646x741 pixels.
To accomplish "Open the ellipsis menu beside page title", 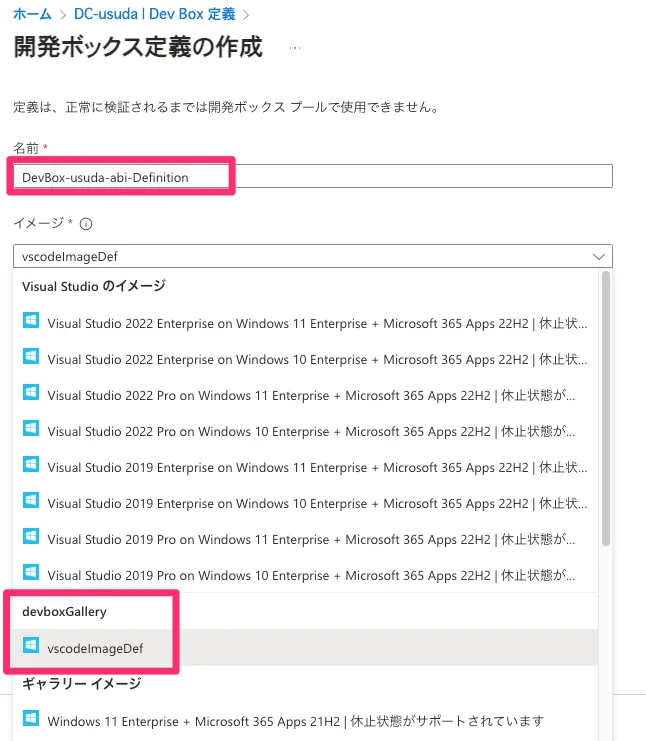I will point(294,48).
